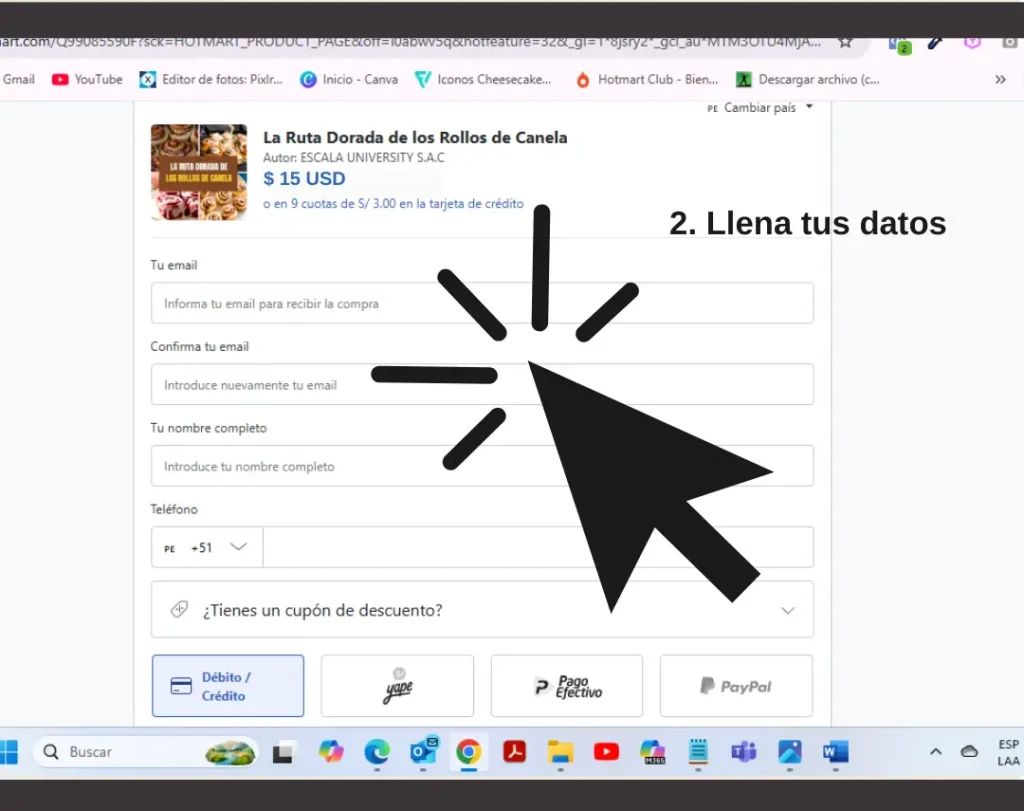This screenshot has height=811, width=1024.
Task: Show hidden system tray icons
Action: pyautogui.click(x=936, y=752)
